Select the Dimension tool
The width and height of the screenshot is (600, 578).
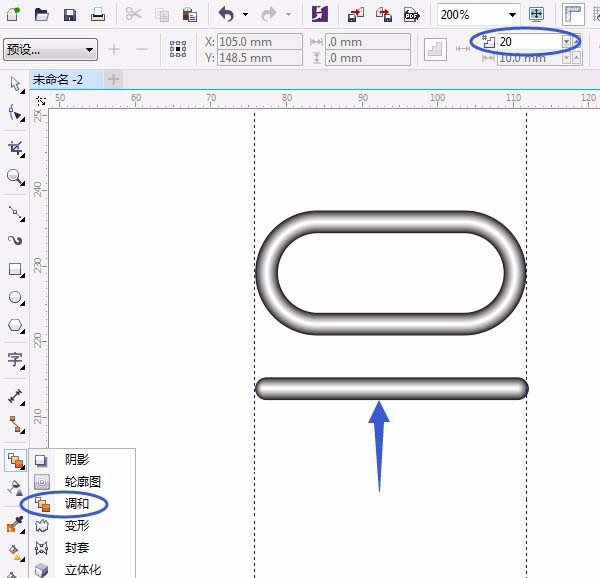tap(15, 396)
